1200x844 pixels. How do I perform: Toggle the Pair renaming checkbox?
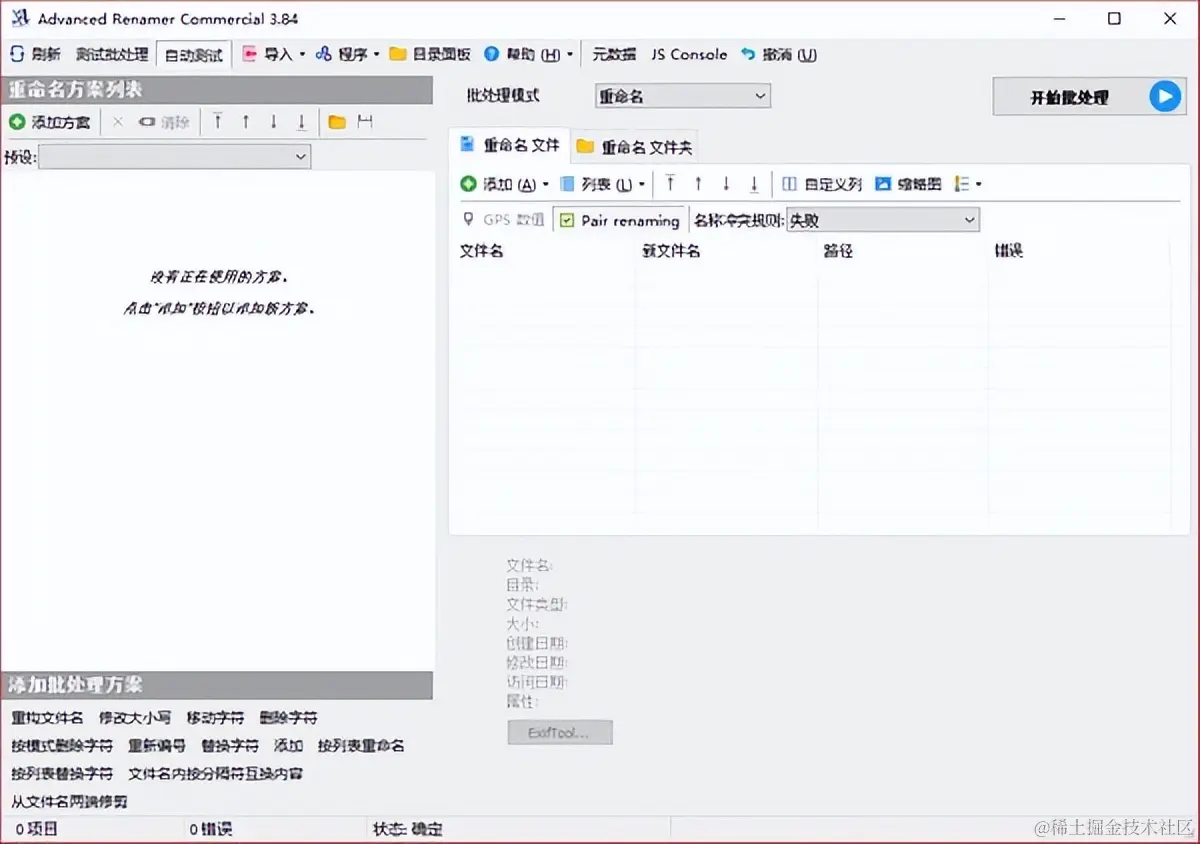tap(567, 219)
